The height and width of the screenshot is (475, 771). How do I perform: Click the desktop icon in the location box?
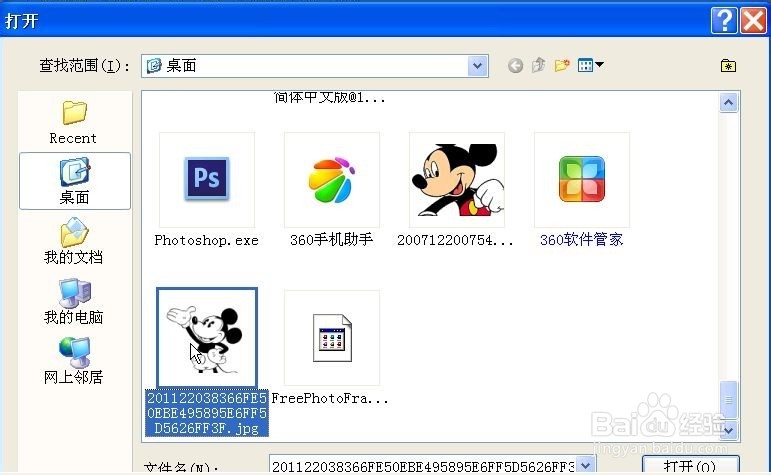154,65
